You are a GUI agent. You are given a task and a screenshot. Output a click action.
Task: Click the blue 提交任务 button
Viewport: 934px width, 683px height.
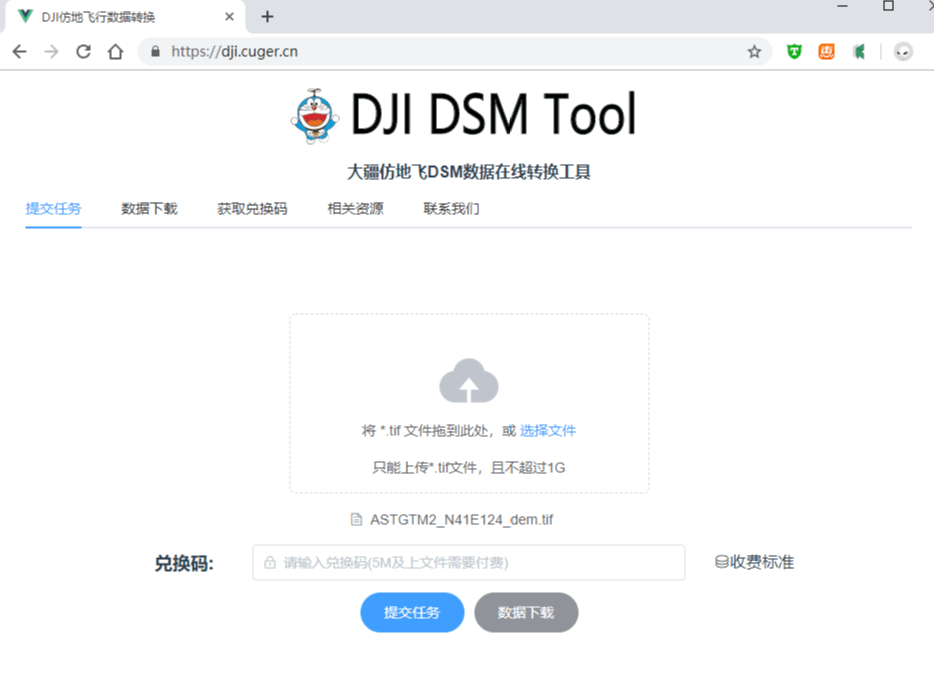(x=412, y=612)
